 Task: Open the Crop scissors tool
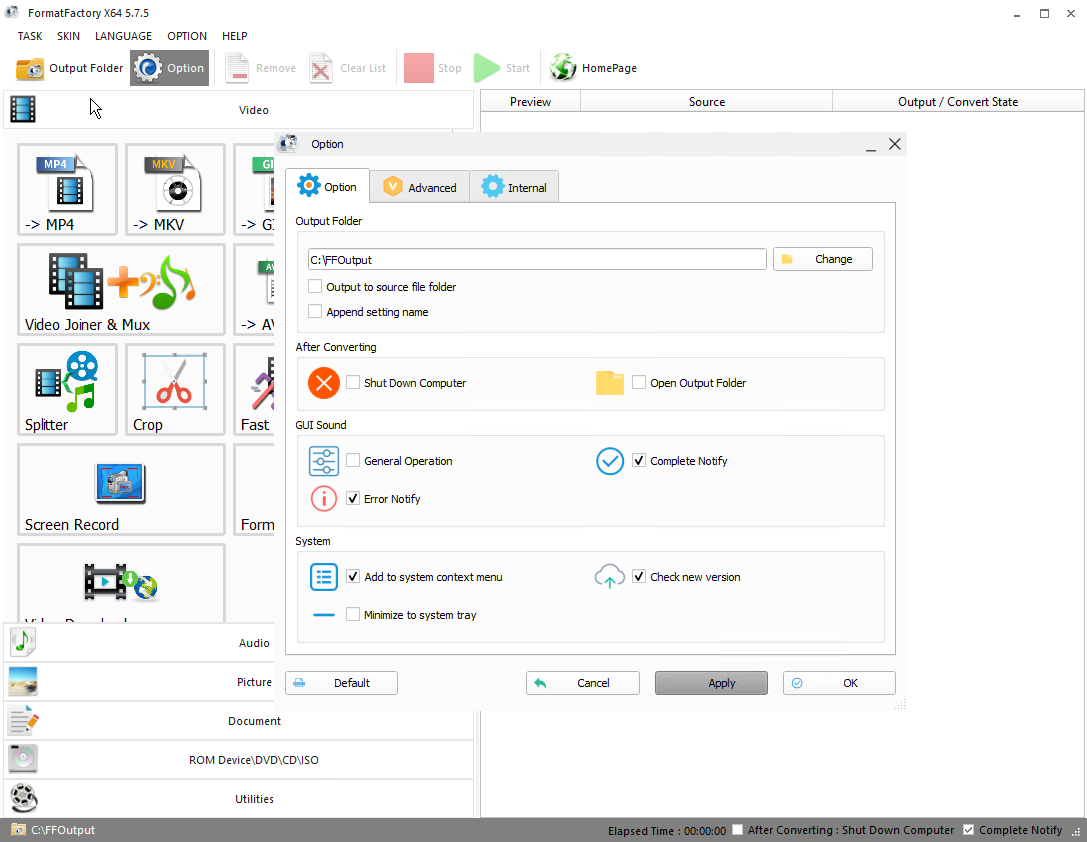[175, 389]
